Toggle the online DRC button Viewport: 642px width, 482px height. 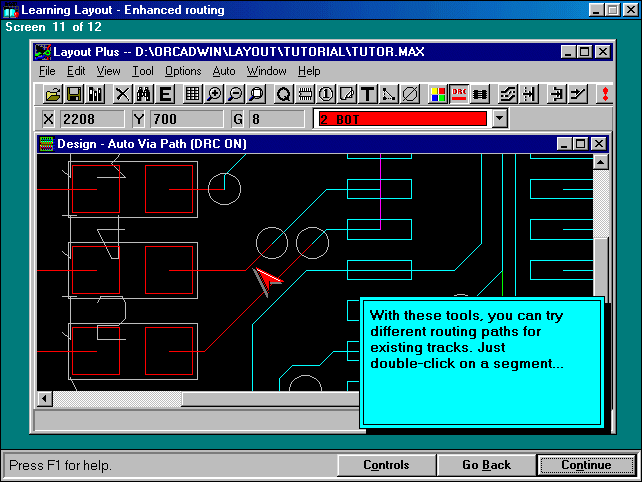(x=459, y=94)
